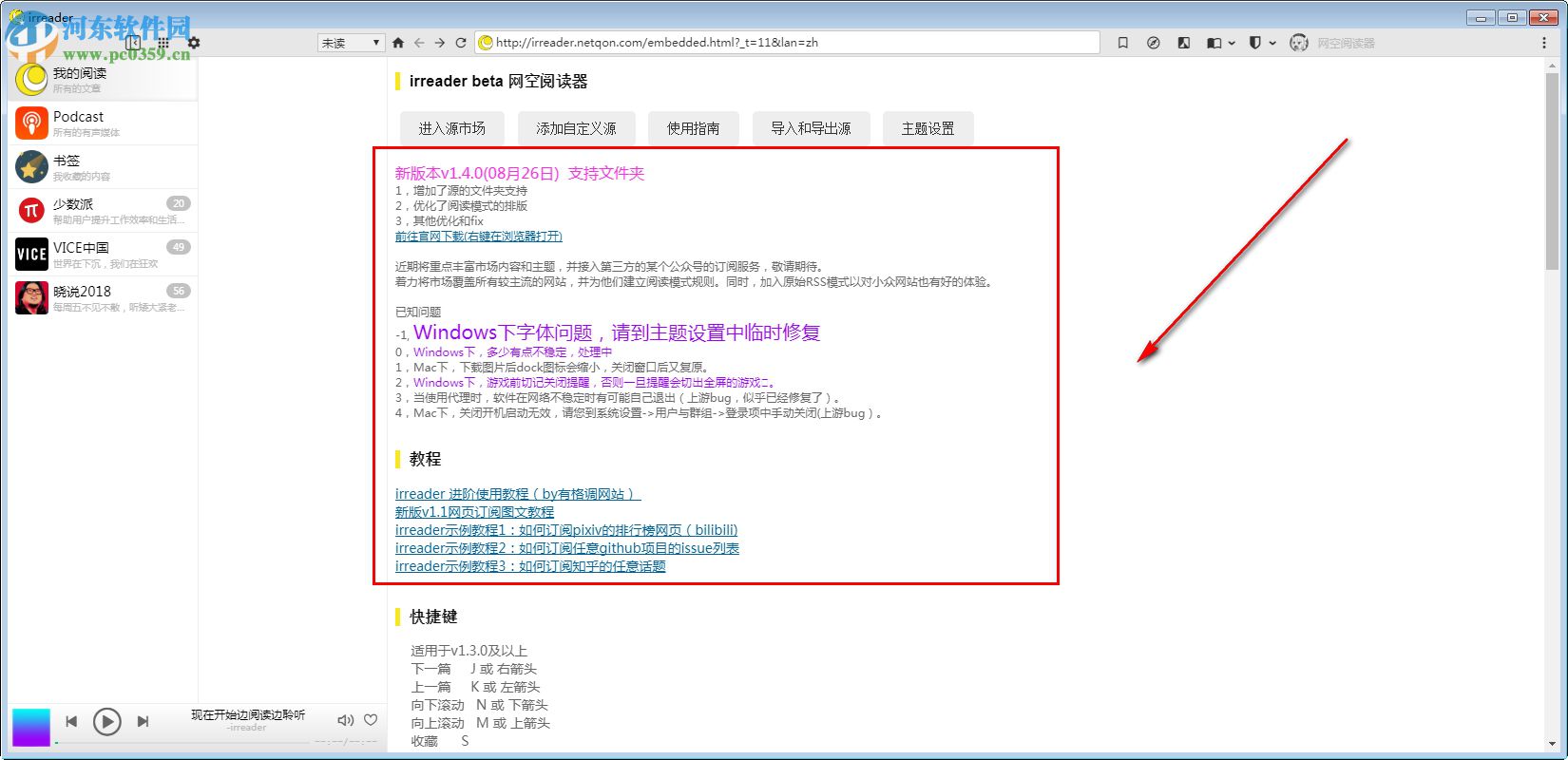
Task: Click the Windows下字体问题 notice text
Action: [617, 332]
